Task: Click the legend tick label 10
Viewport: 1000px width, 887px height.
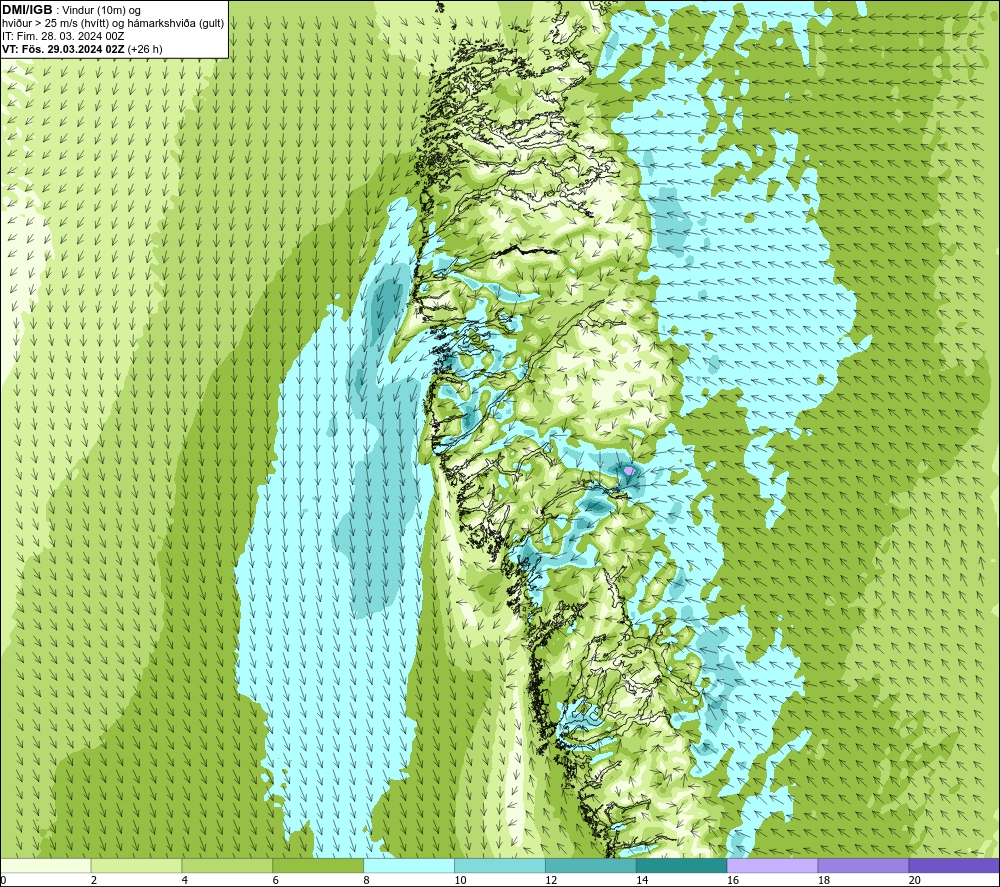Action: point(460,880)
